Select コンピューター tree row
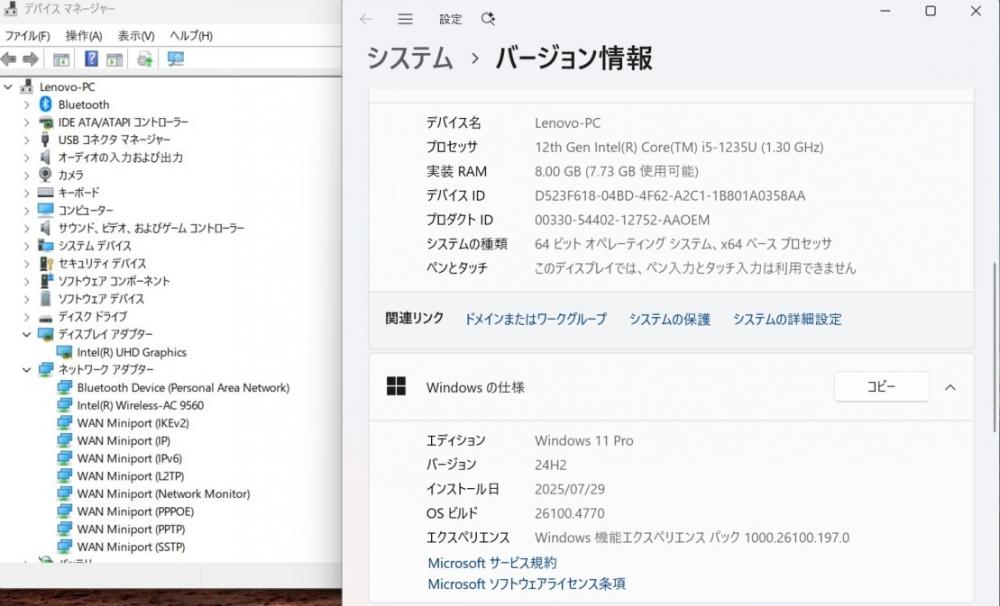1000x606 pixels. 85,210
